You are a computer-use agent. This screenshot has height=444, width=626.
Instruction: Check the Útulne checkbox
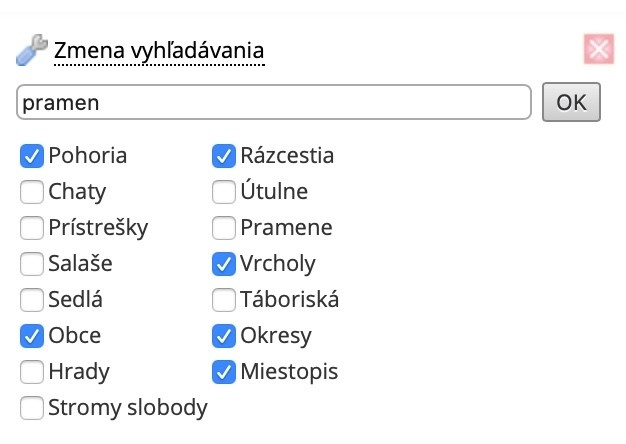click(224, 192)
